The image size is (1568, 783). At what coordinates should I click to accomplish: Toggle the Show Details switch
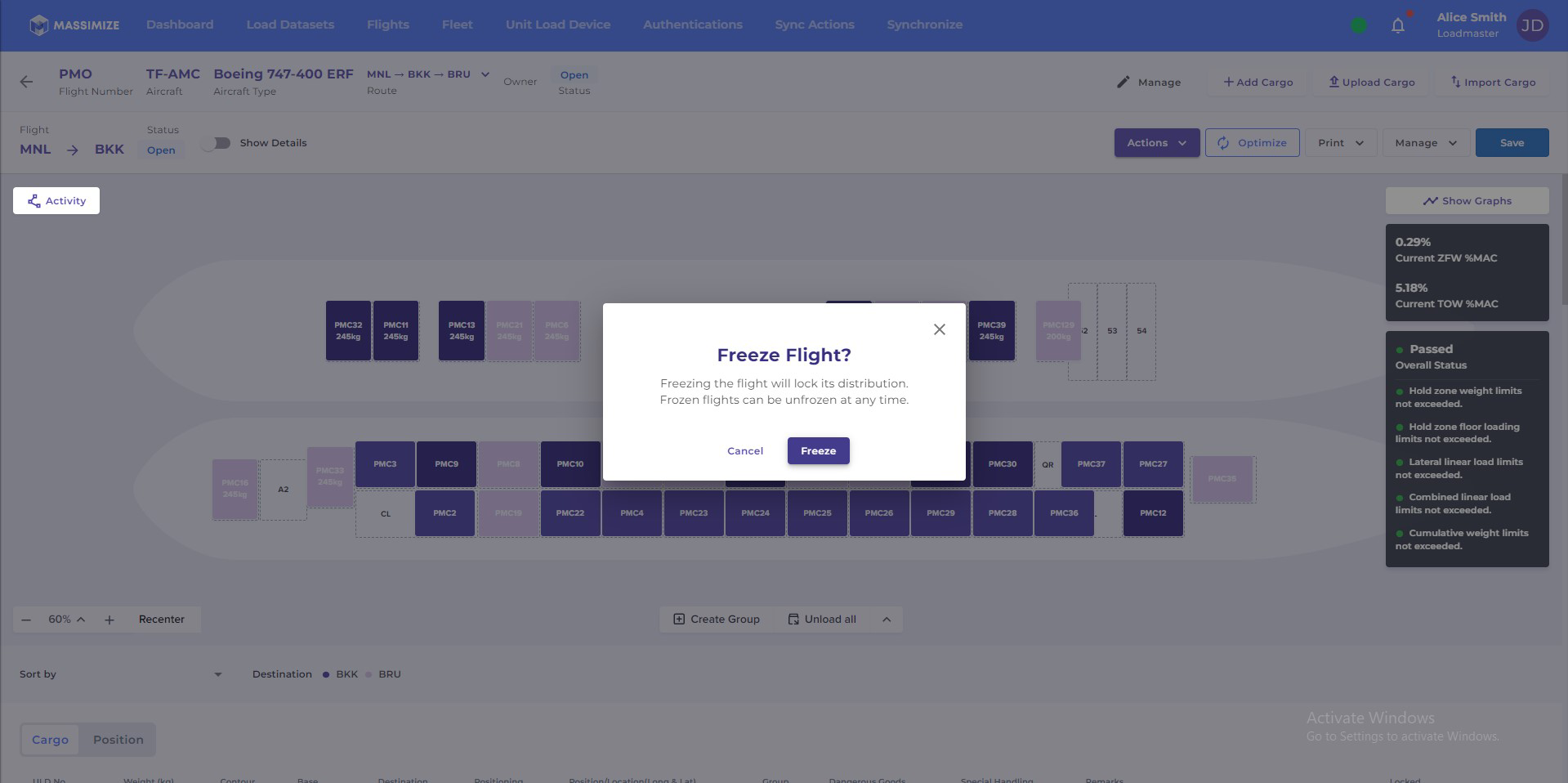click(217, 143)
